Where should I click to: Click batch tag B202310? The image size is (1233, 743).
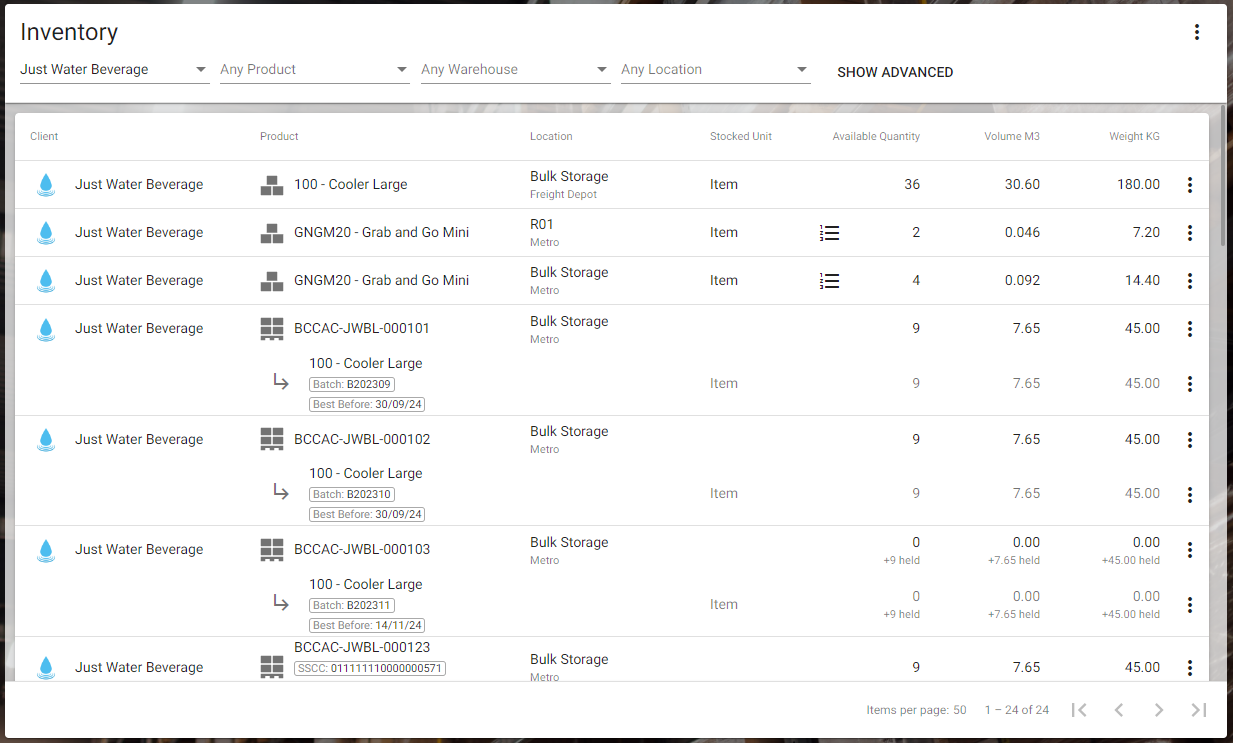click(352, 494)
